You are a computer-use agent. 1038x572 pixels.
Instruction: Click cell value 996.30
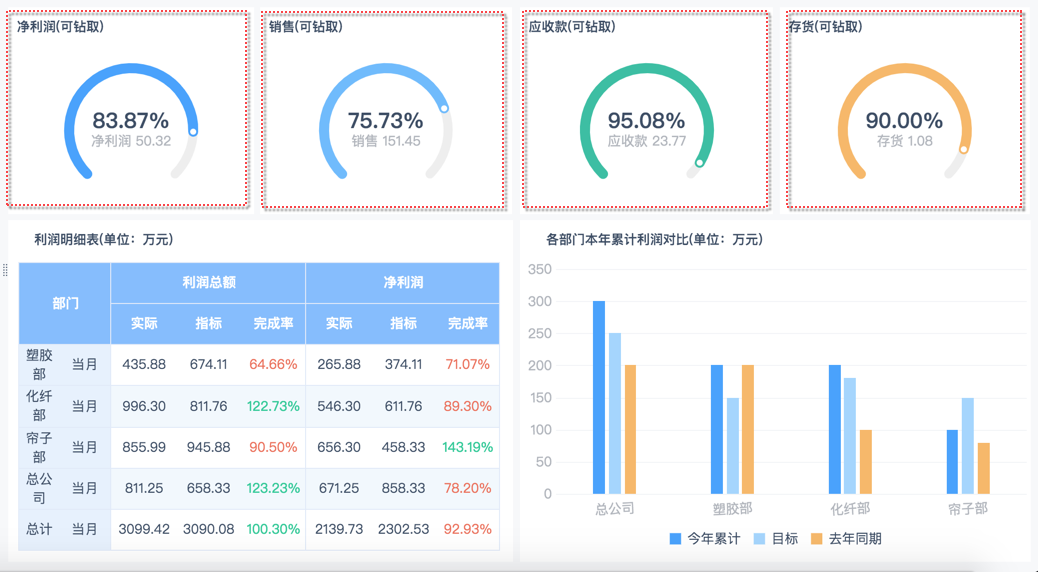point(144,406)
